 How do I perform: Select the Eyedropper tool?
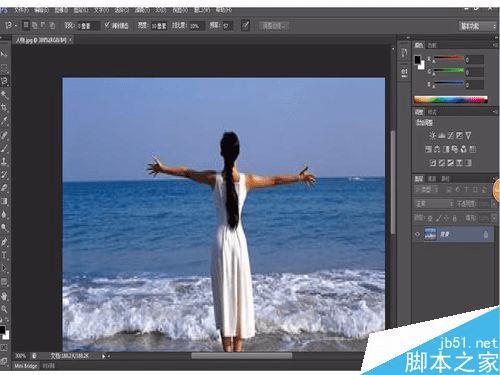[x=4, y=121]
